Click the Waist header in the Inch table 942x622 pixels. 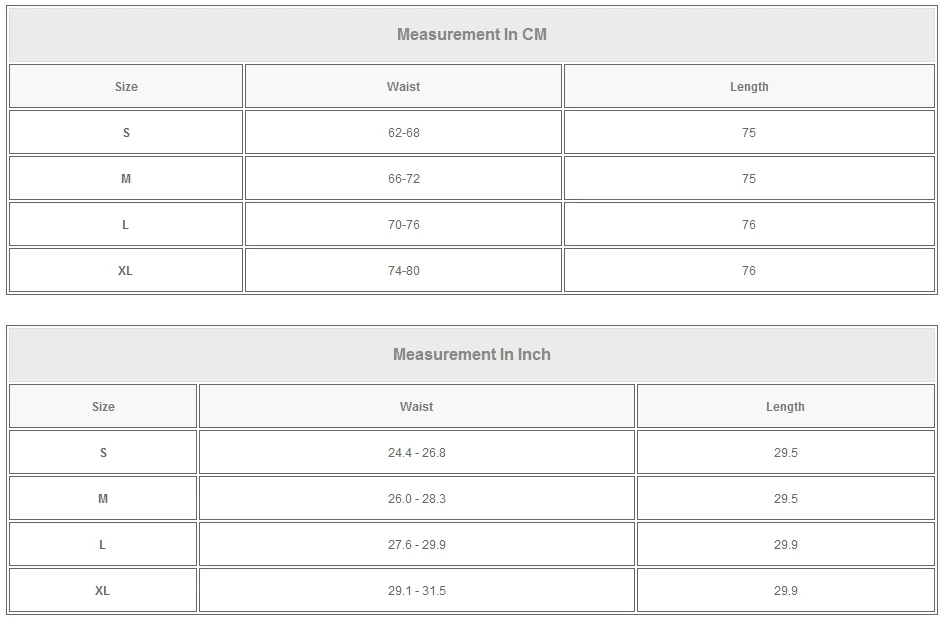[x=416, y=407]
